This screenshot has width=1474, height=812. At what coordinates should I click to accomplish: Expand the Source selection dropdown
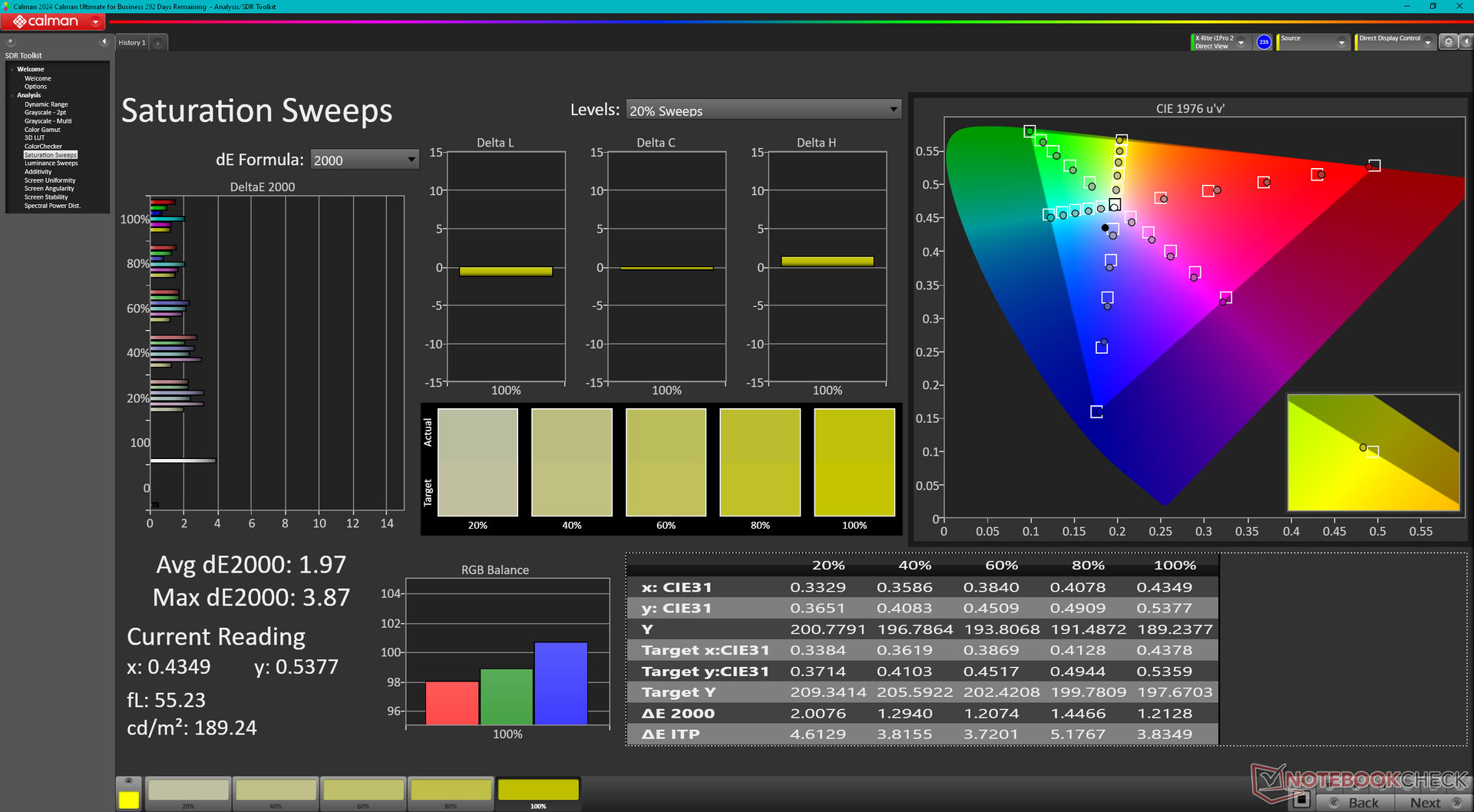tap(1341, 42)
